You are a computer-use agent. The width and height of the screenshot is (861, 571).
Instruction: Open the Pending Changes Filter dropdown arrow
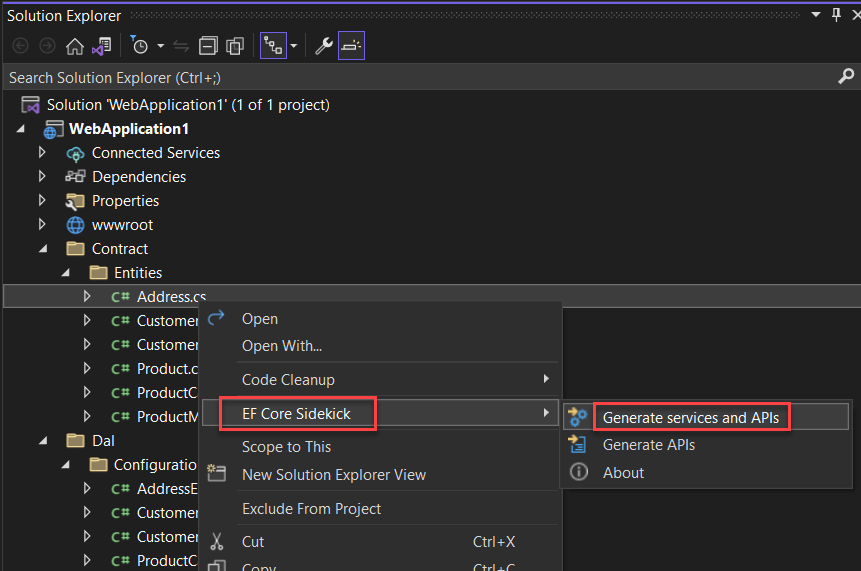point(161,46)
